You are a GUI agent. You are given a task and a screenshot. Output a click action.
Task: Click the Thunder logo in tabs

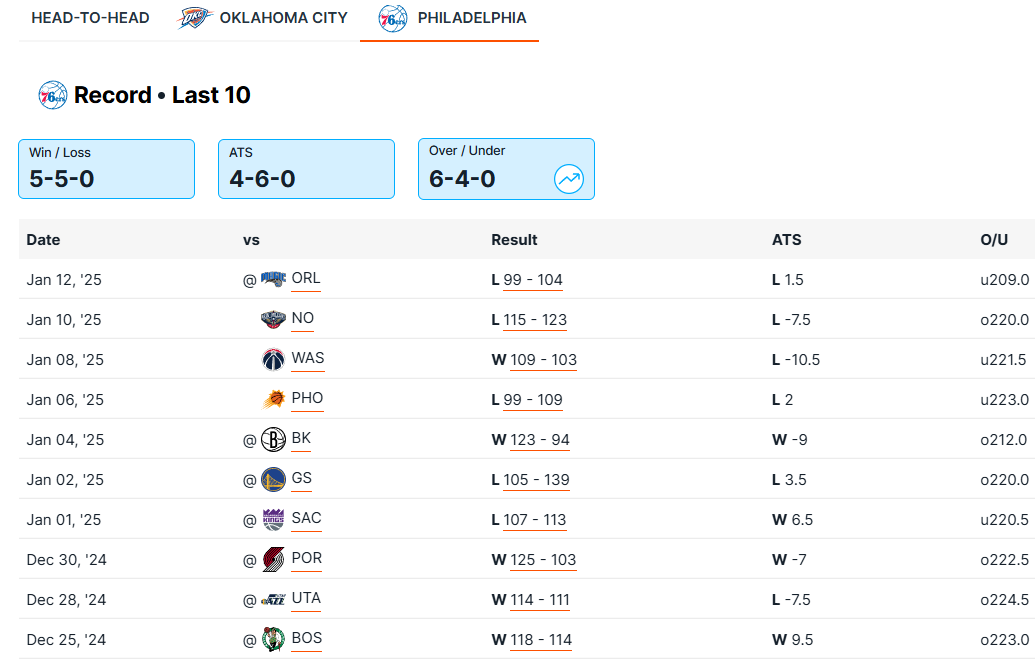click(x=194, y=18)
